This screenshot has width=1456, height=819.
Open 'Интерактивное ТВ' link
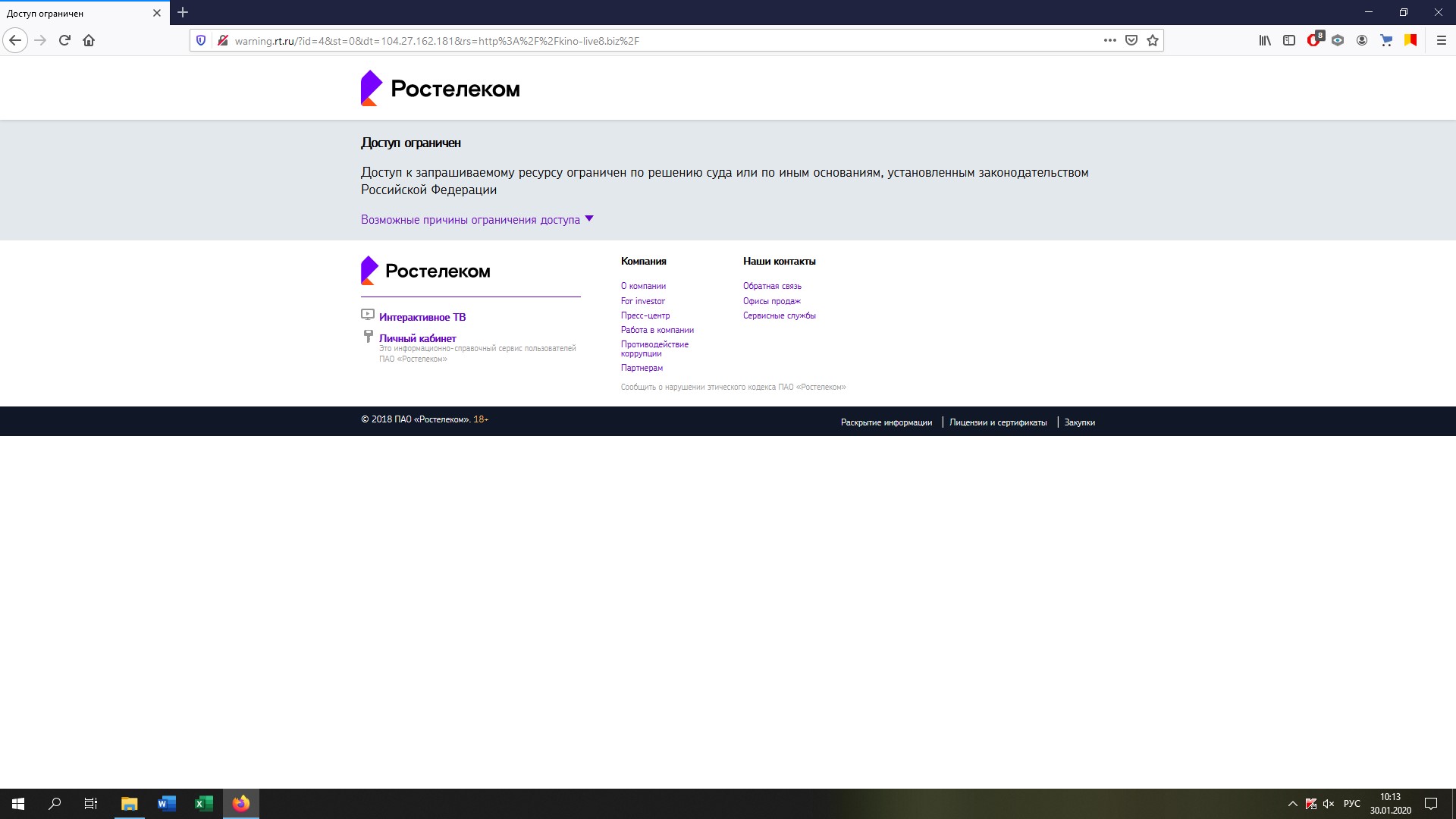point(422,317)
